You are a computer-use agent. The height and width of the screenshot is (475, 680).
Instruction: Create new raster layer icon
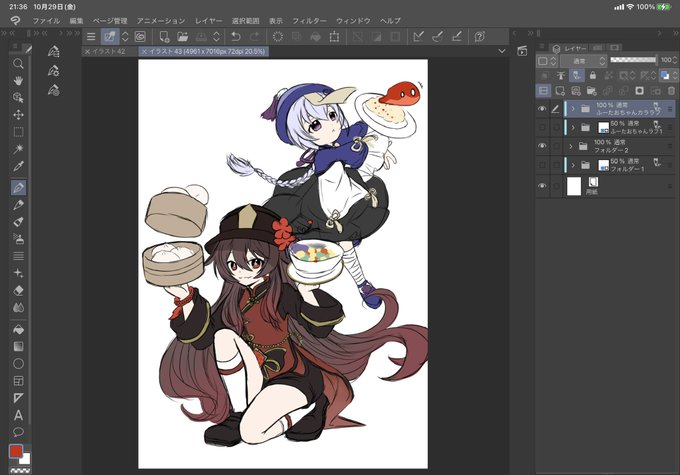tap(560, 91)
